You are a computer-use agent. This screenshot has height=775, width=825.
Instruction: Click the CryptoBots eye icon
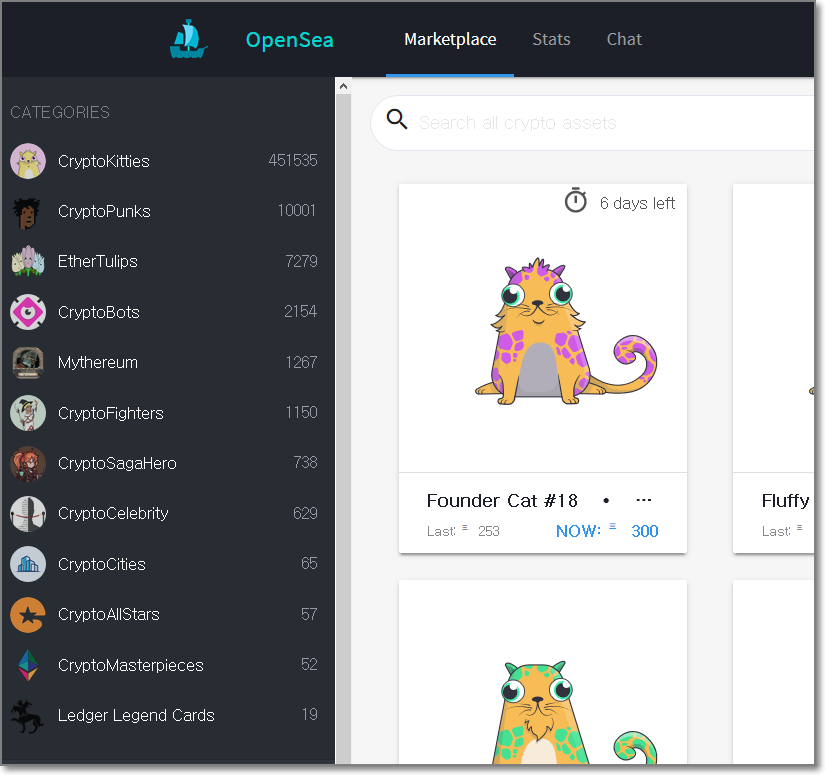pyautogui.click(x=28, y=312)
